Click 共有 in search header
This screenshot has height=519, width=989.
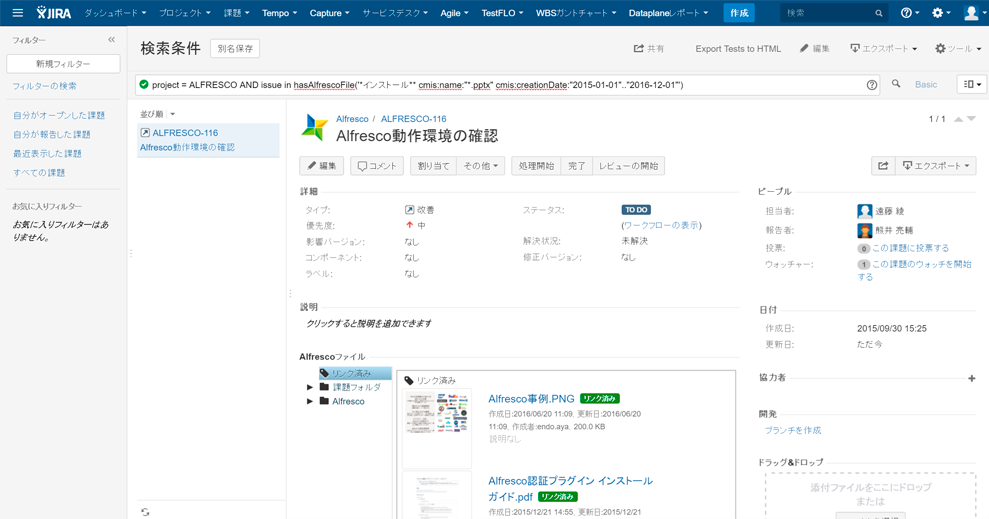coord(649,49)
